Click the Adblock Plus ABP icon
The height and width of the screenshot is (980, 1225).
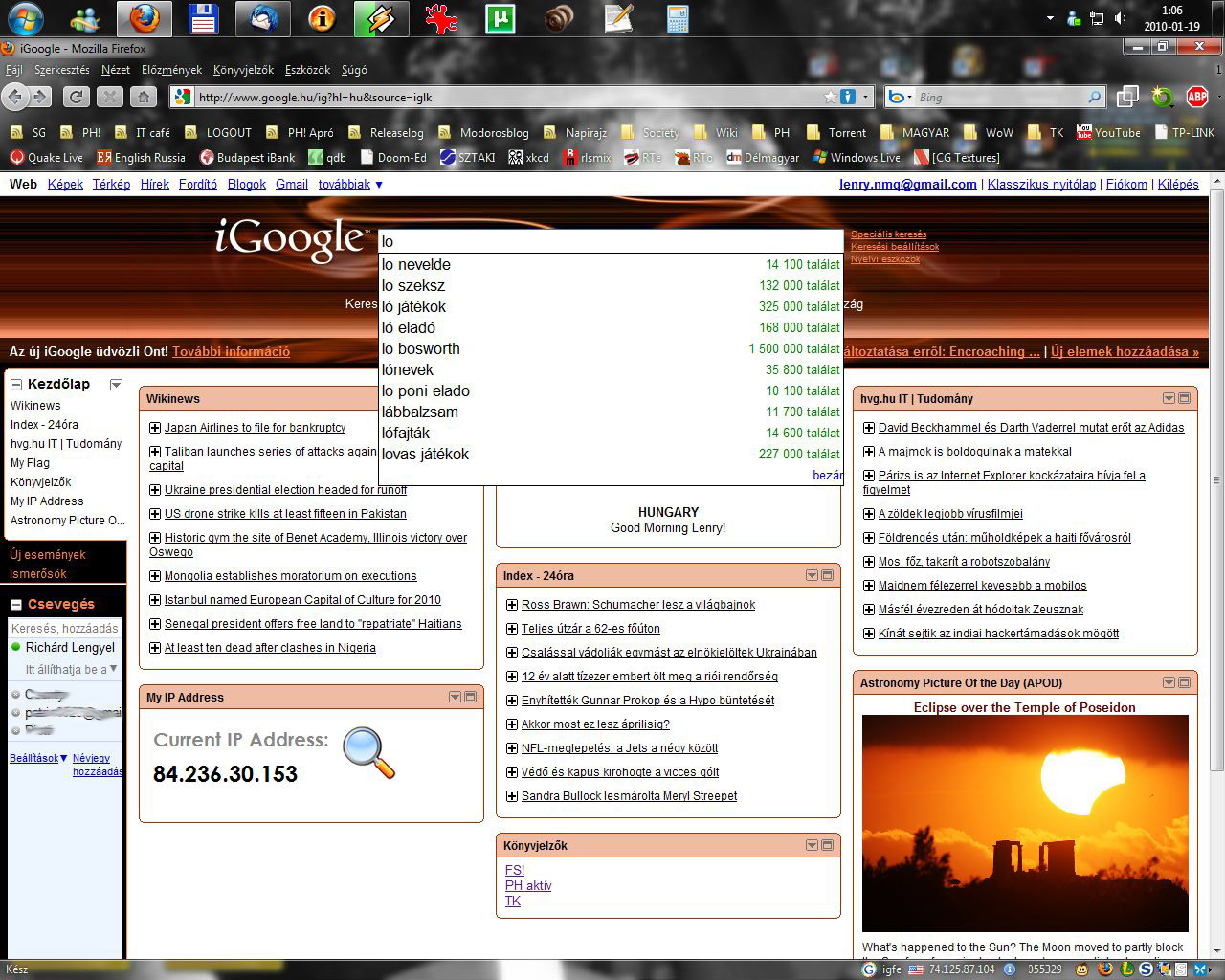[1197, 97]
